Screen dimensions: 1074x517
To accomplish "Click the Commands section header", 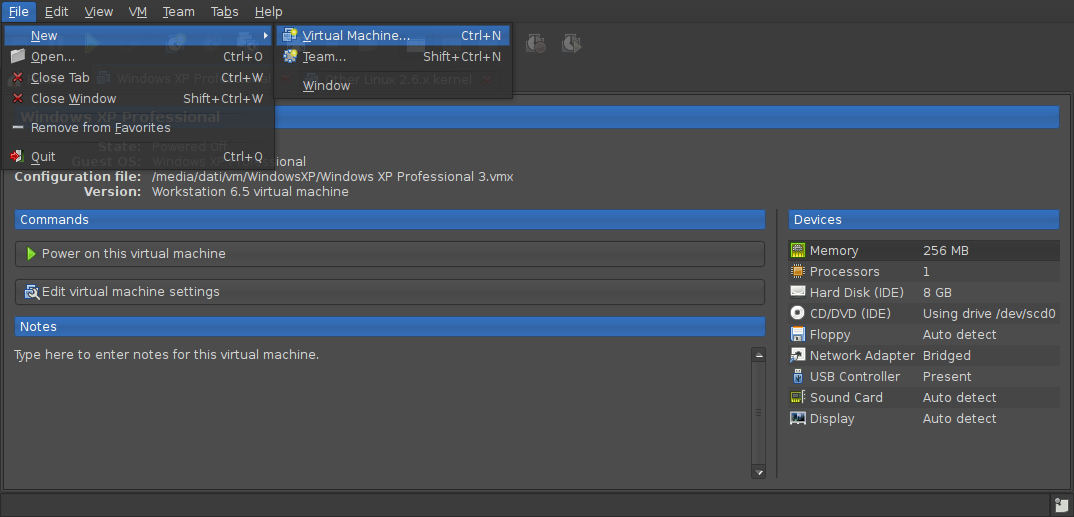I will click(390, 220).
